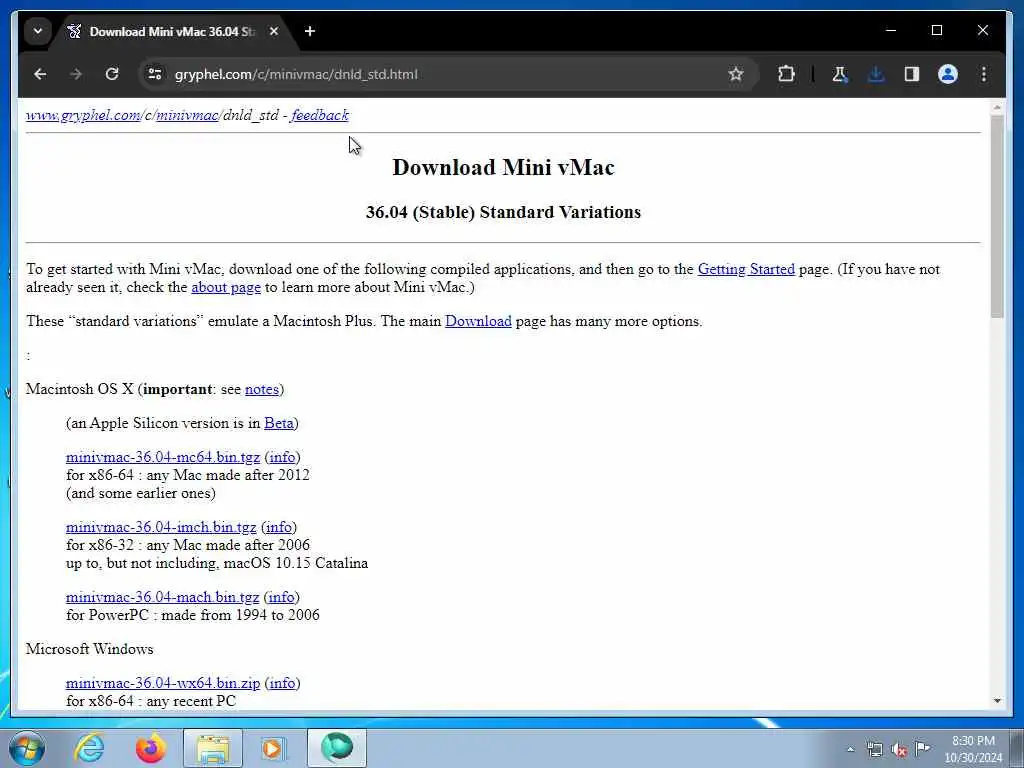Download minivmac-36.04-imch.bin.tgz
1024x768 pixels.
coord(161,527)
